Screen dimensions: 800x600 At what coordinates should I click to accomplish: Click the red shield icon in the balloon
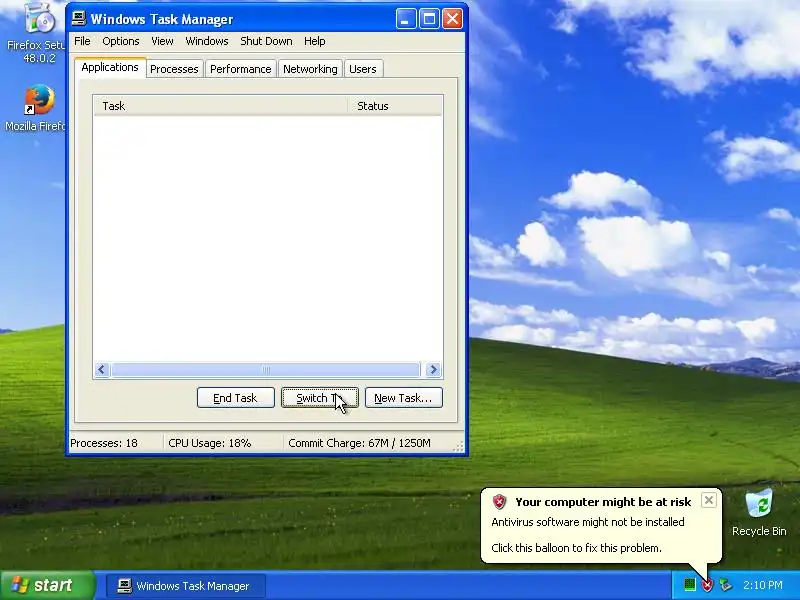pyautogui.click(x=499, y=502)
